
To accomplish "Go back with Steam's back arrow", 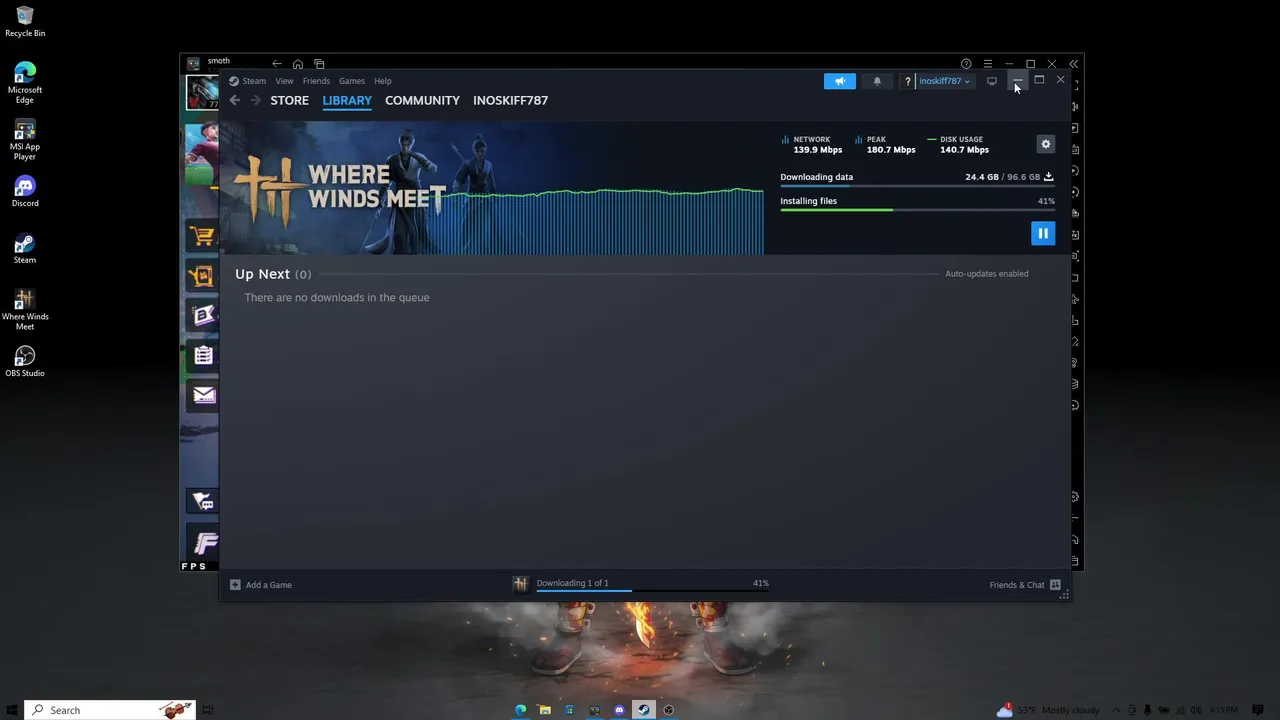I will pos(234,100).
